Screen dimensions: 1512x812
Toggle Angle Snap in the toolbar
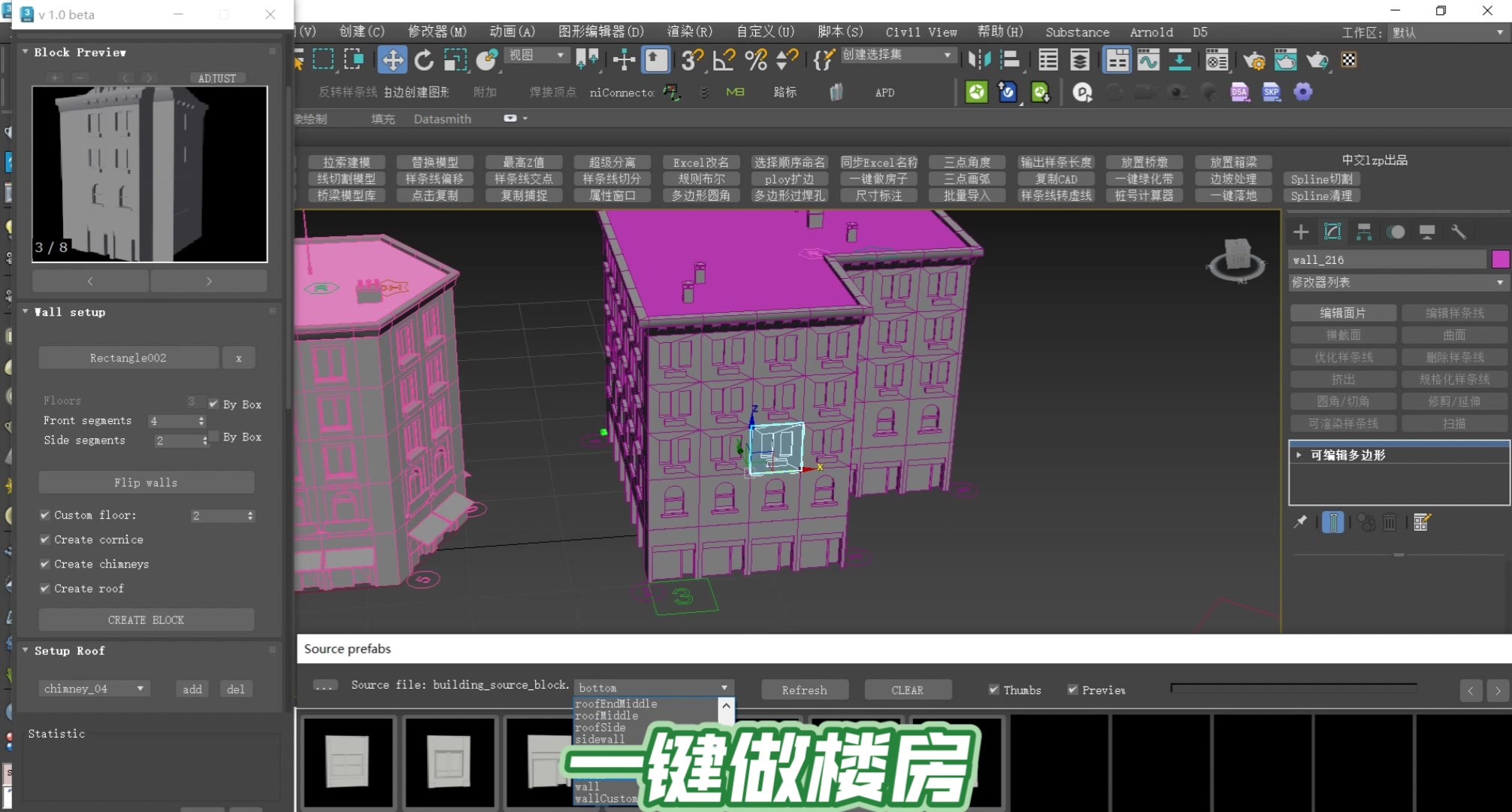[x=724, y=60]
